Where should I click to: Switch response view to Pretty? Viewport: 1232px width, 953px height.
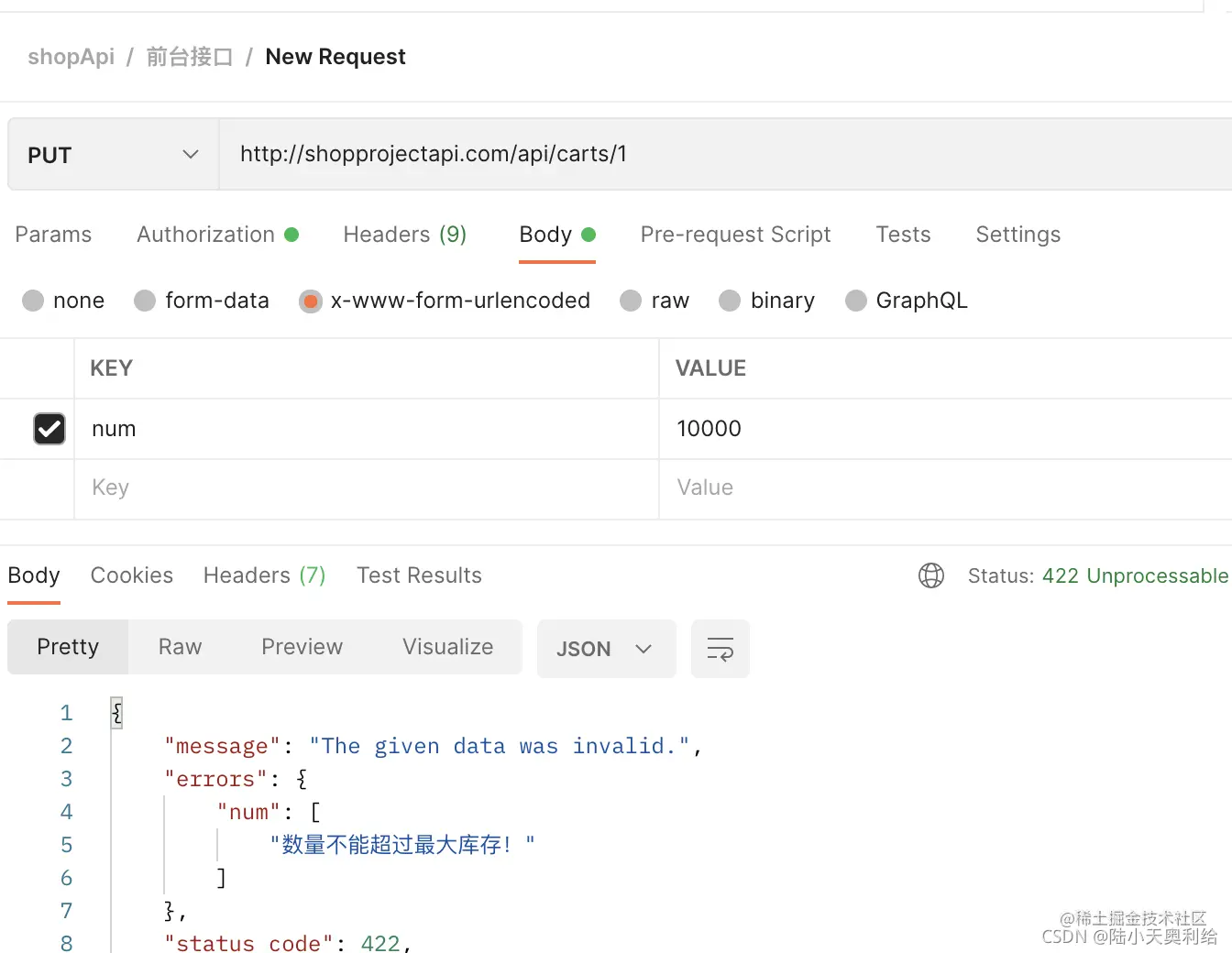[68, 647]
